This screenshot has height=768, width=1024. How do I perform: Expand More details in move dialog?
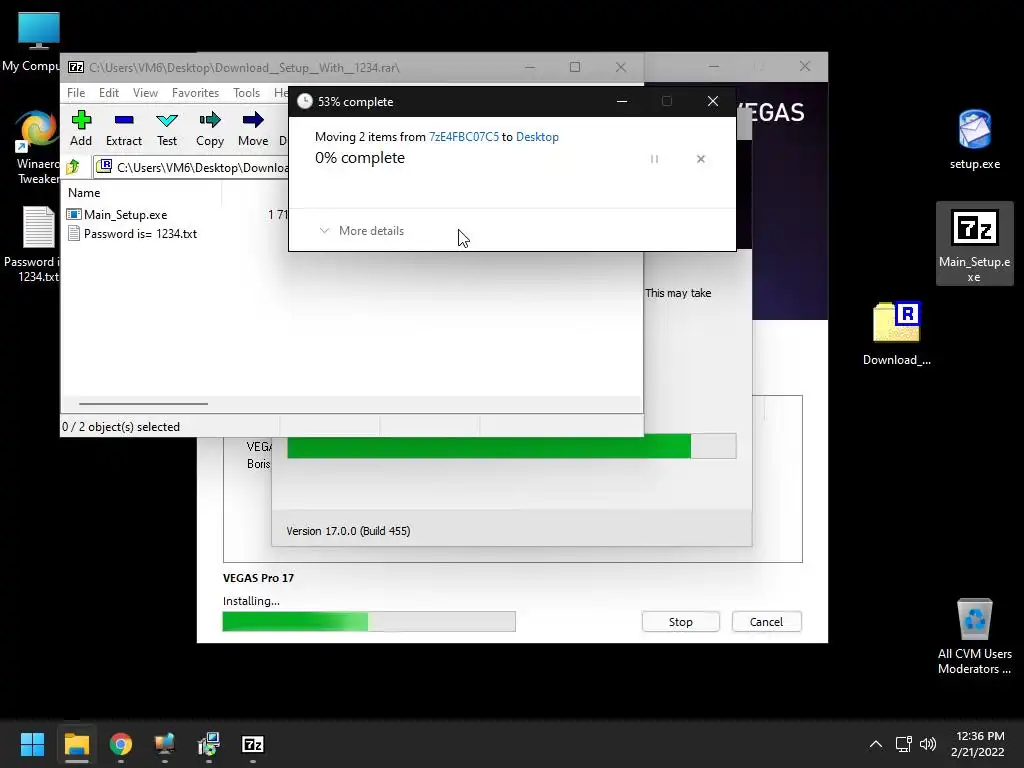click(361, 231)
